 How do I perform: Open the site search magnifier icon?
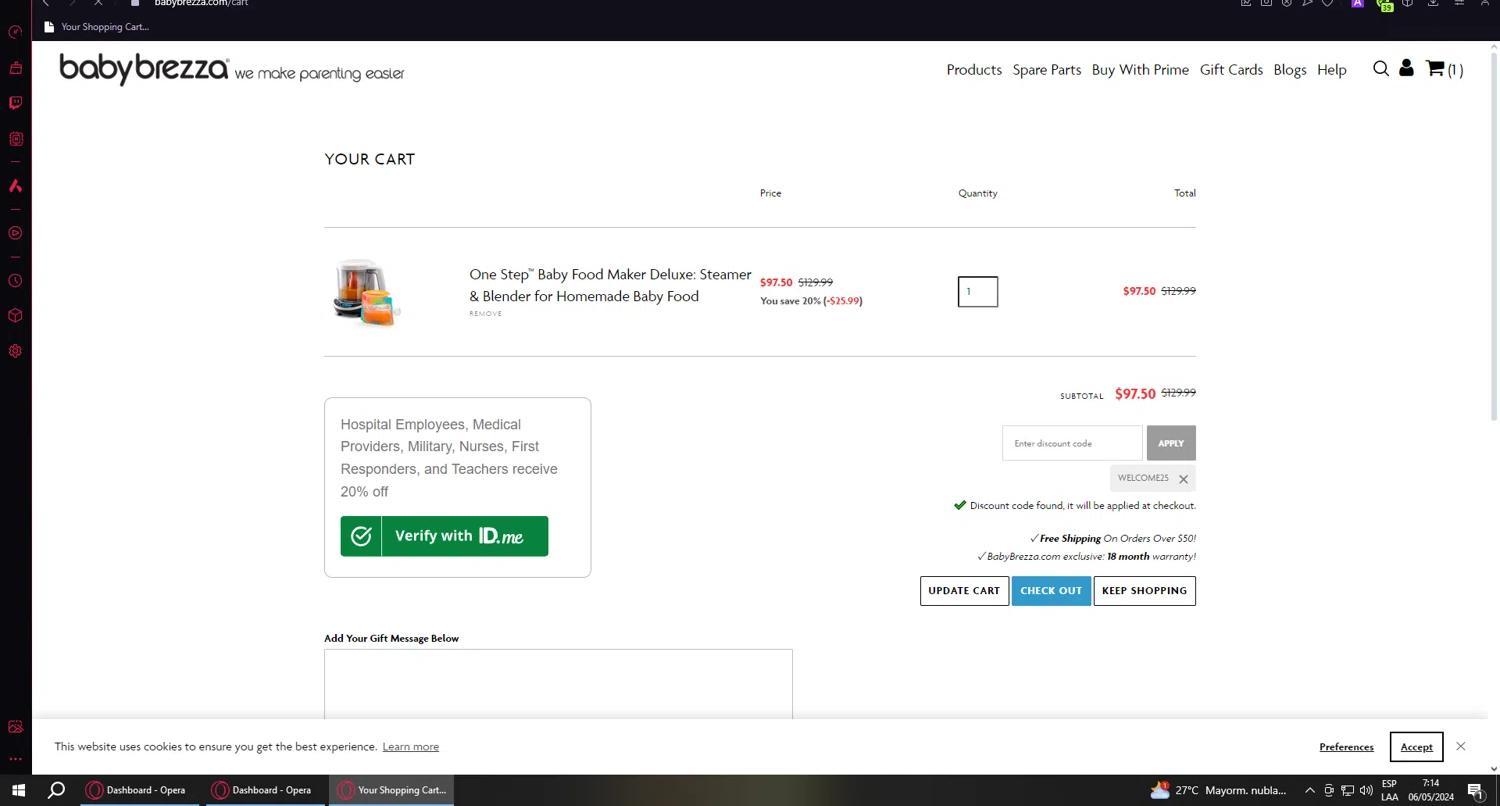coord(1381,68)
